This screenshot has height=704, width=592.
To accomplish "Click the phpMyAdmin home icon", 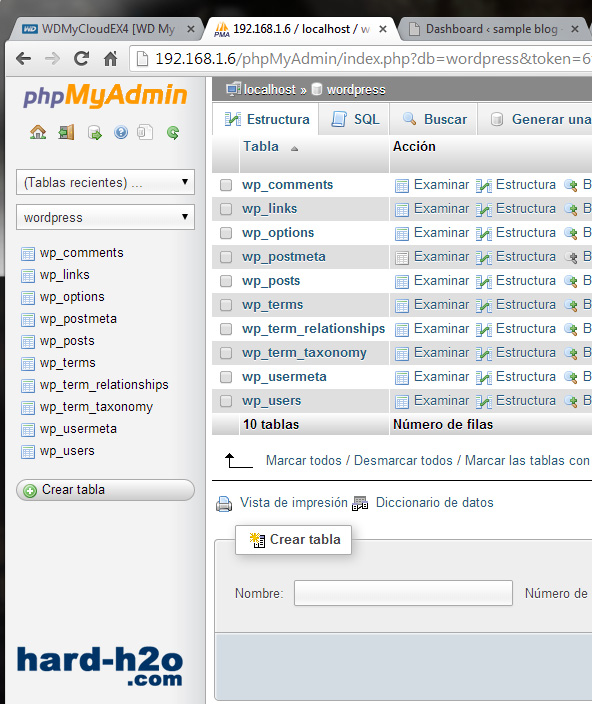I will tap(38, 132).
